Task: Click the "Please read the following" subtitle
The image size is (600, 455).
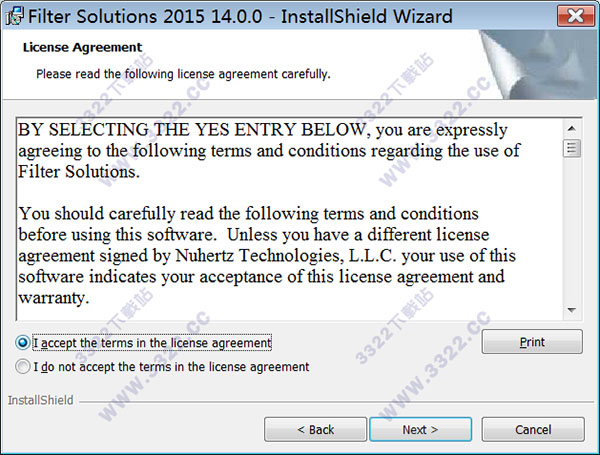Action: [x=183, y=74]
